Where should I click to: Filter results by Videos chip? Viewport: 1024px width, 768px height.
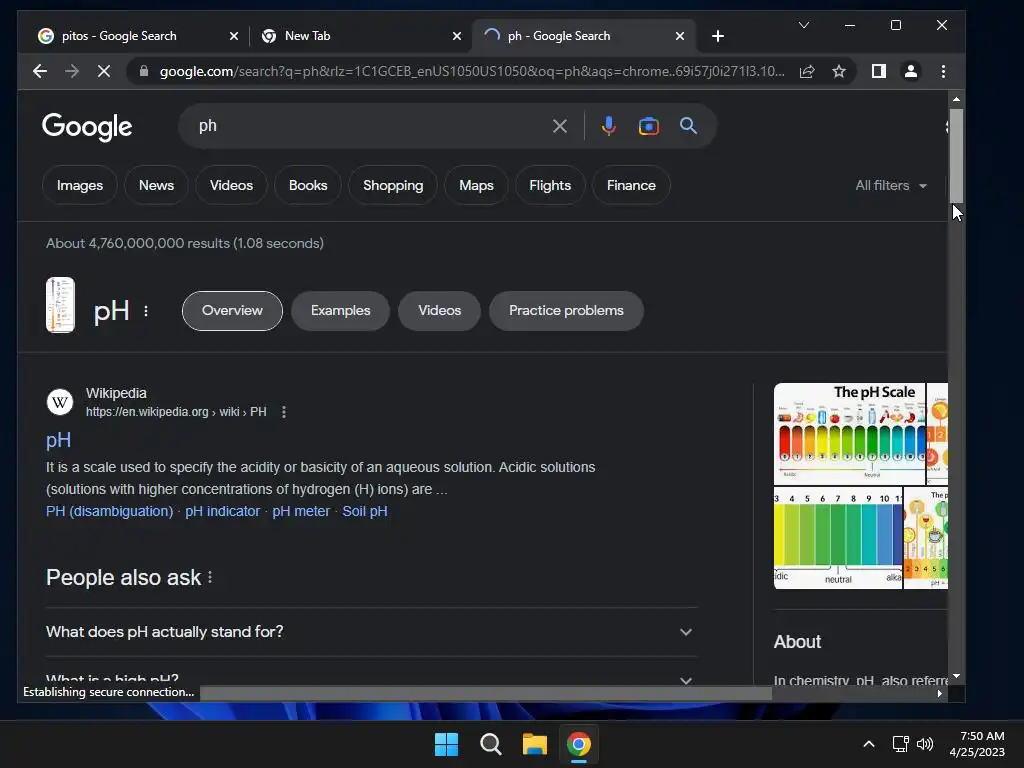[231, 185]
